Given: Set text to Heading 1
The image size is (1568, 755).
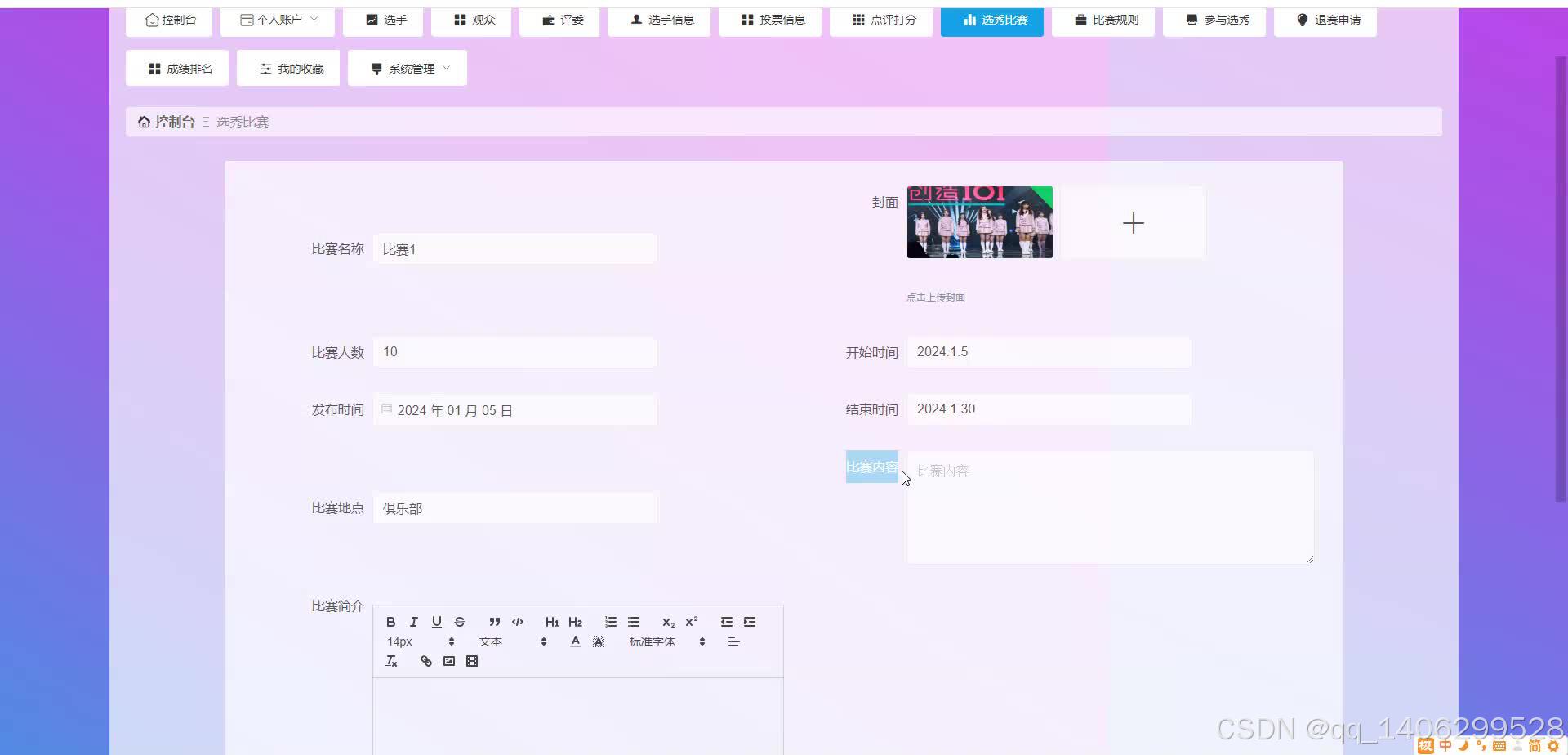Looking at the screenshot, I should click(x=552, y=622).
